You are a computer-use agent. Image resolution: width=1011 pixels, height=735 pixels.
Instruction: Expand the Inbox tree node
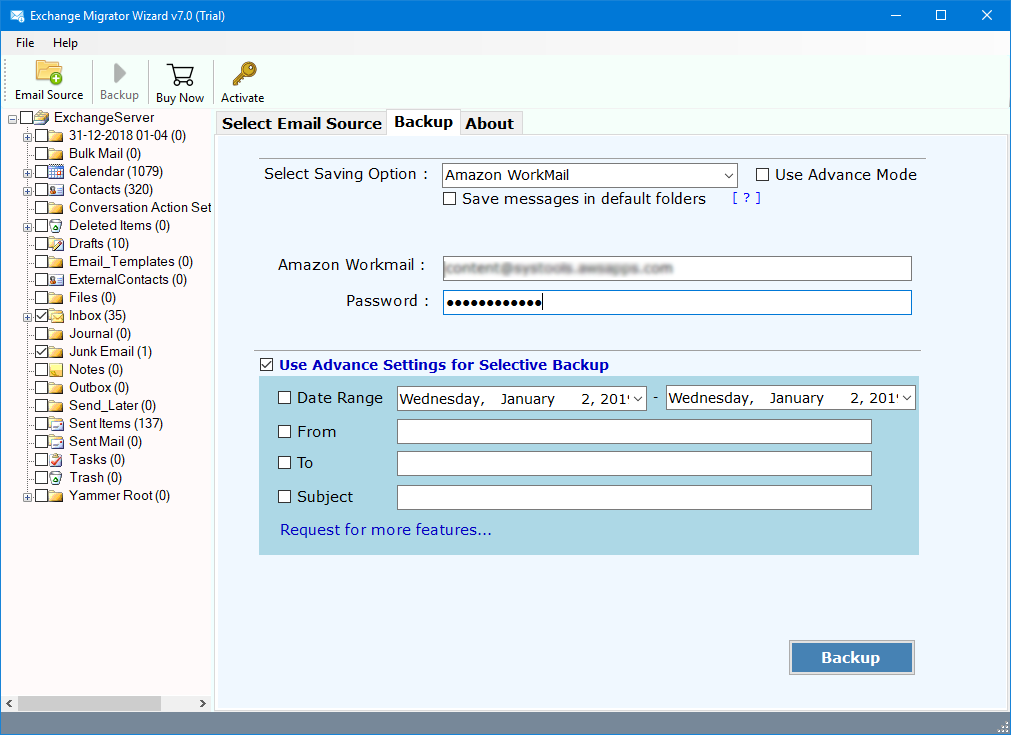click(x=27, y=318)
